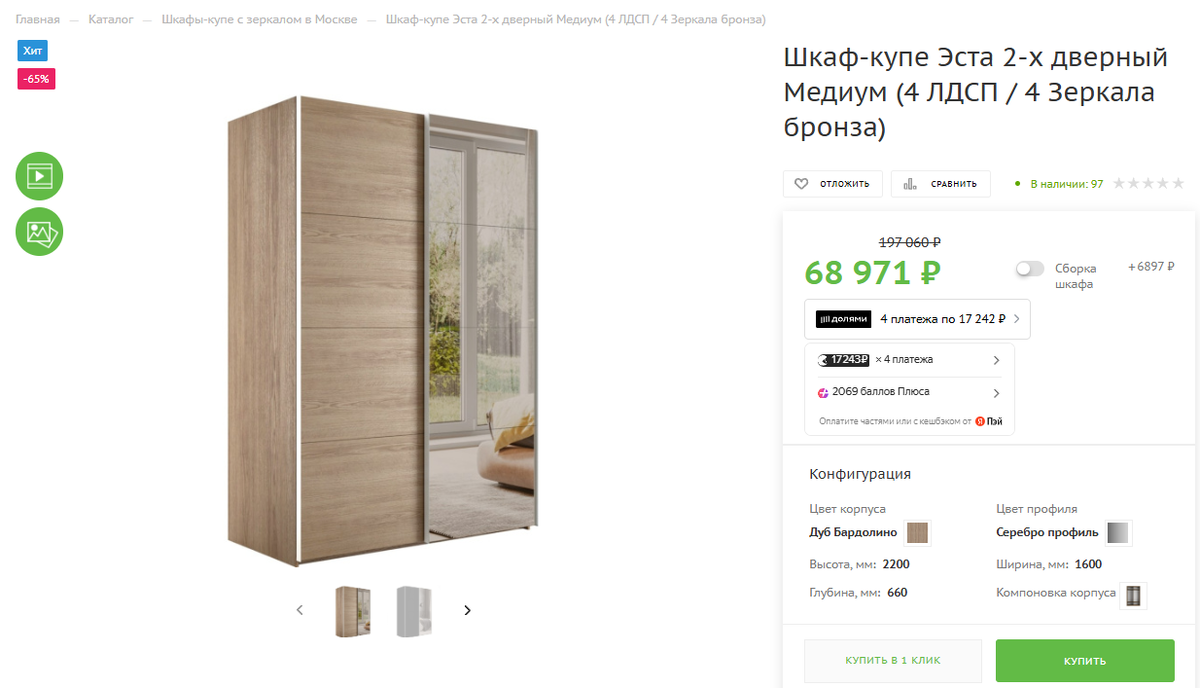Open the Компоновка корпуса layout icon
The image size is (1200, 688).
tap(1133, 595)
